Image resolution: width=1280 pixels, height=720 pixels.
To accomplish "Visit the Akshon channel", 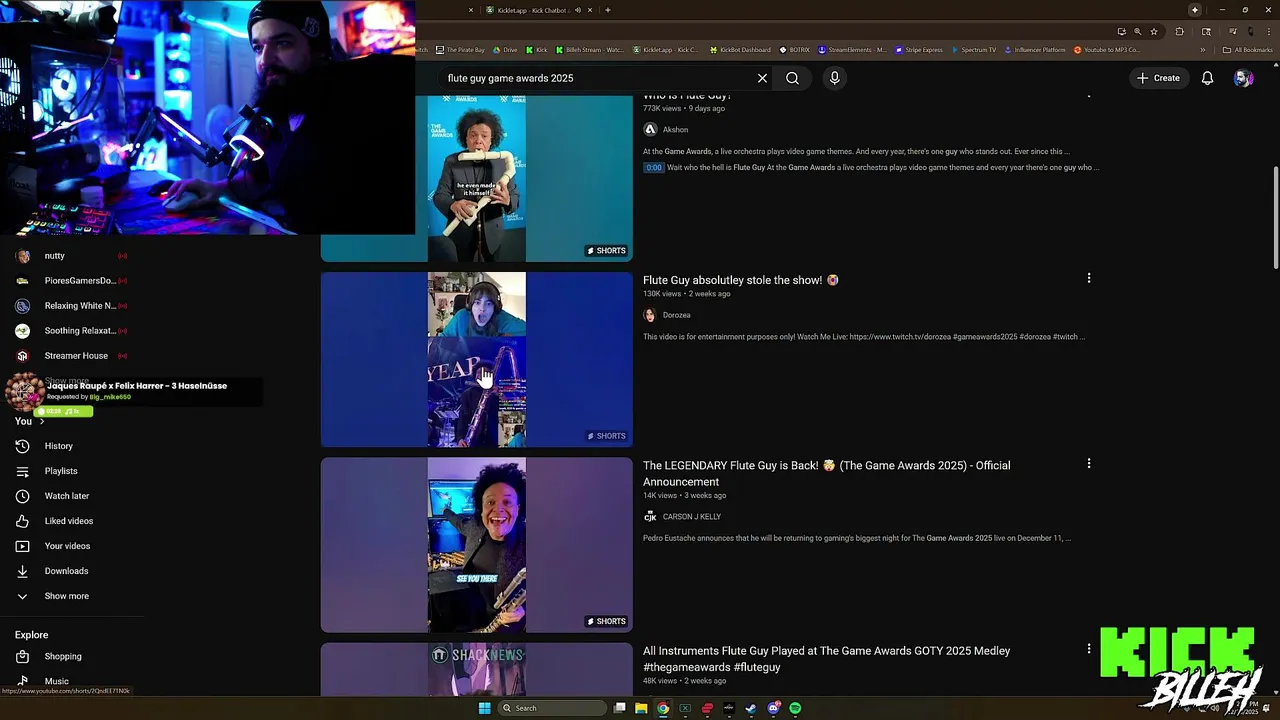I will click(675, 129).
